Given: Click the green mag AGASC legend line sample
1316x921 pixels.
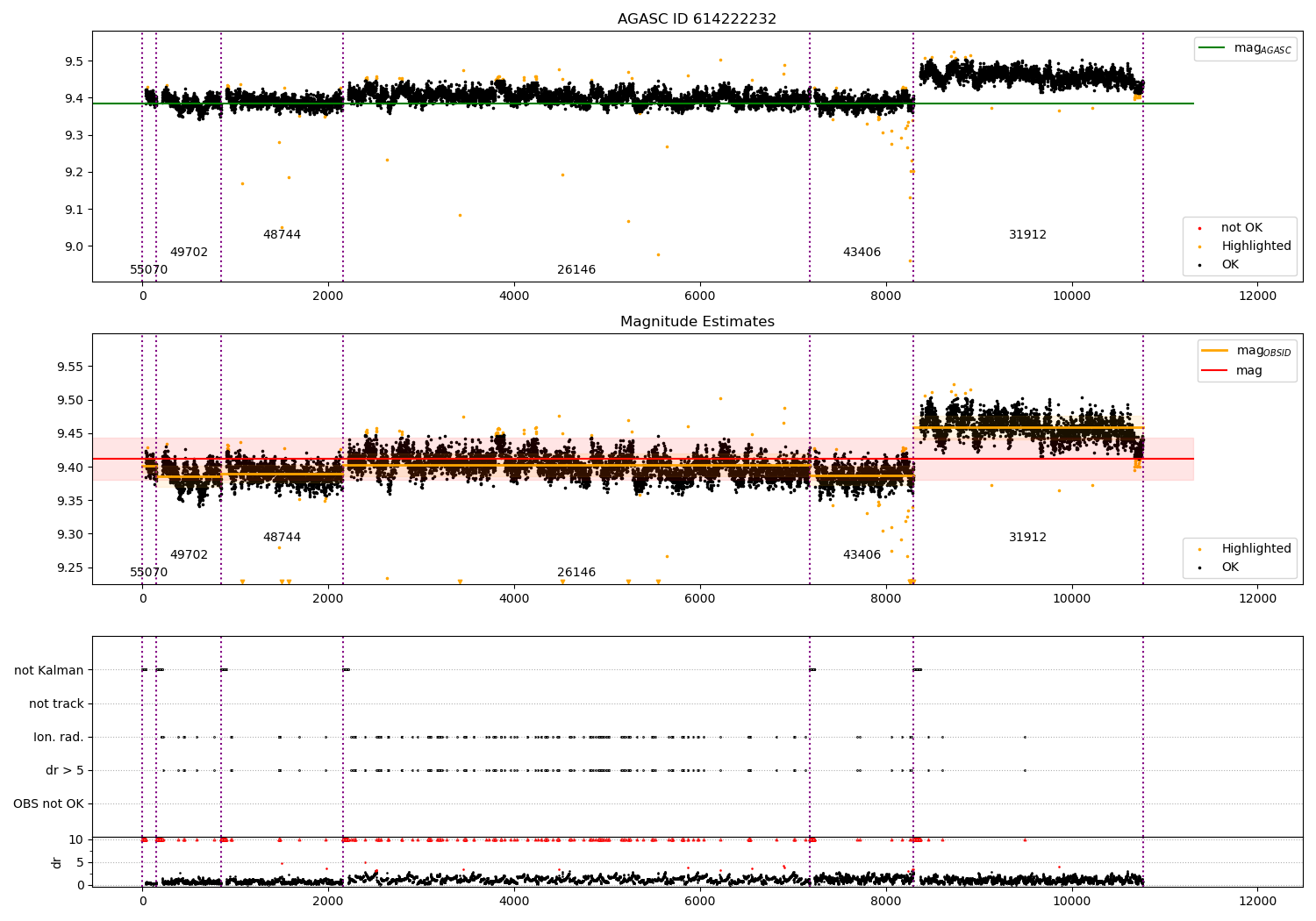Looking at the screenshot, I should click(1212, 48).
